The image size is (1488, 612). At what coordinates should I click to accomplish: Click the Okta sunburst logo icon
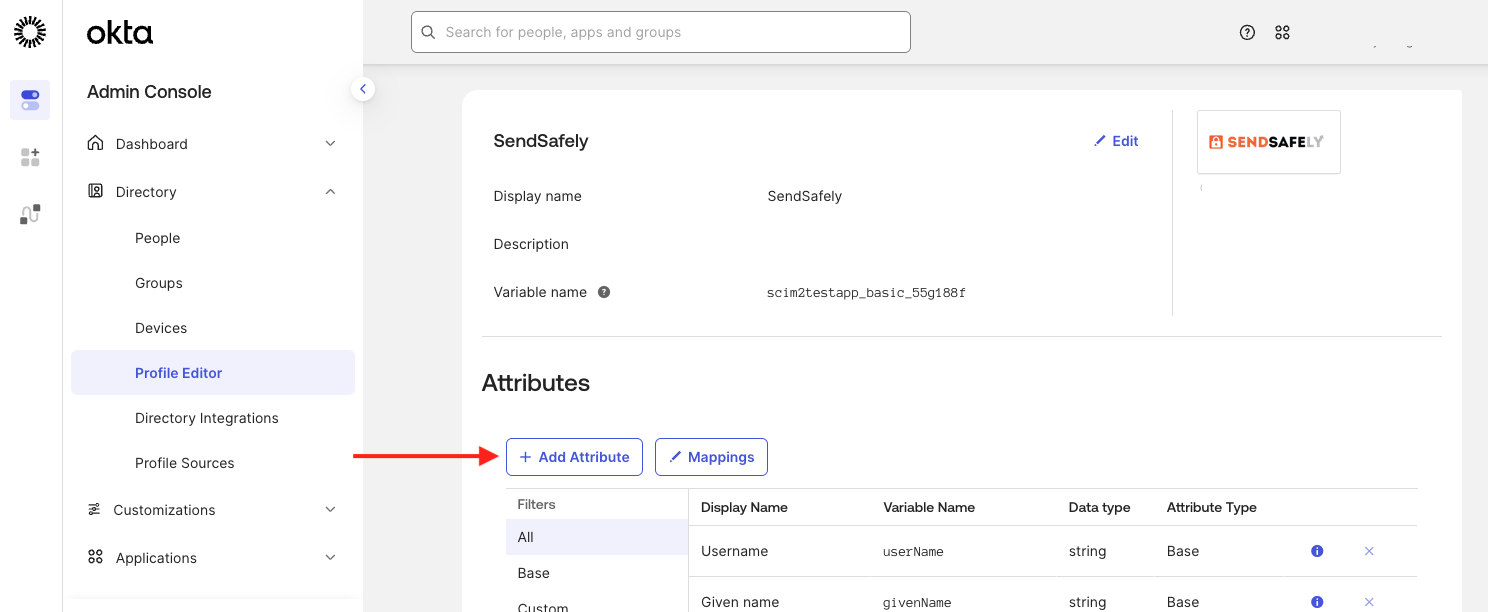coord(30,32)
